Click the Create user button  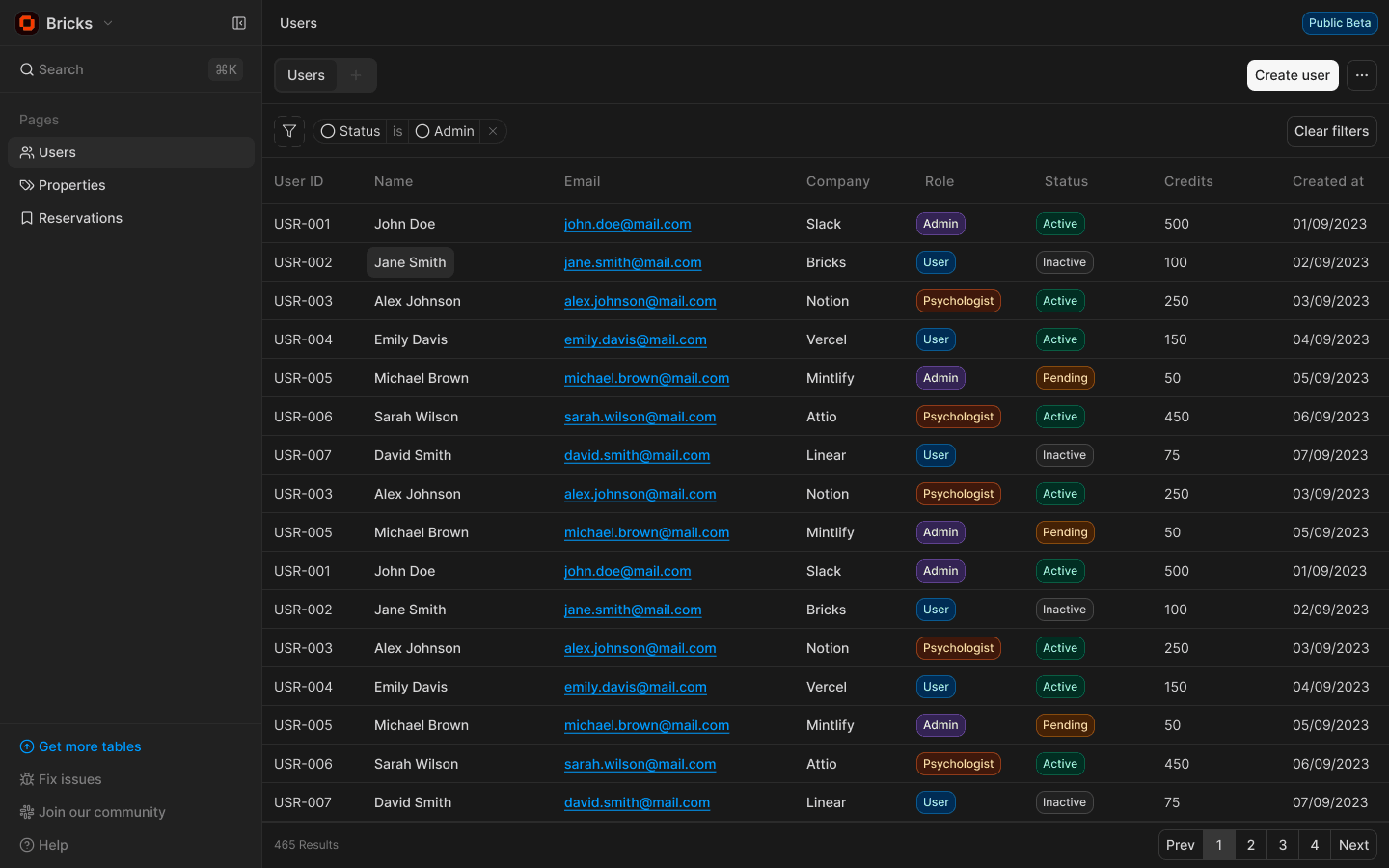(1292, 75)
